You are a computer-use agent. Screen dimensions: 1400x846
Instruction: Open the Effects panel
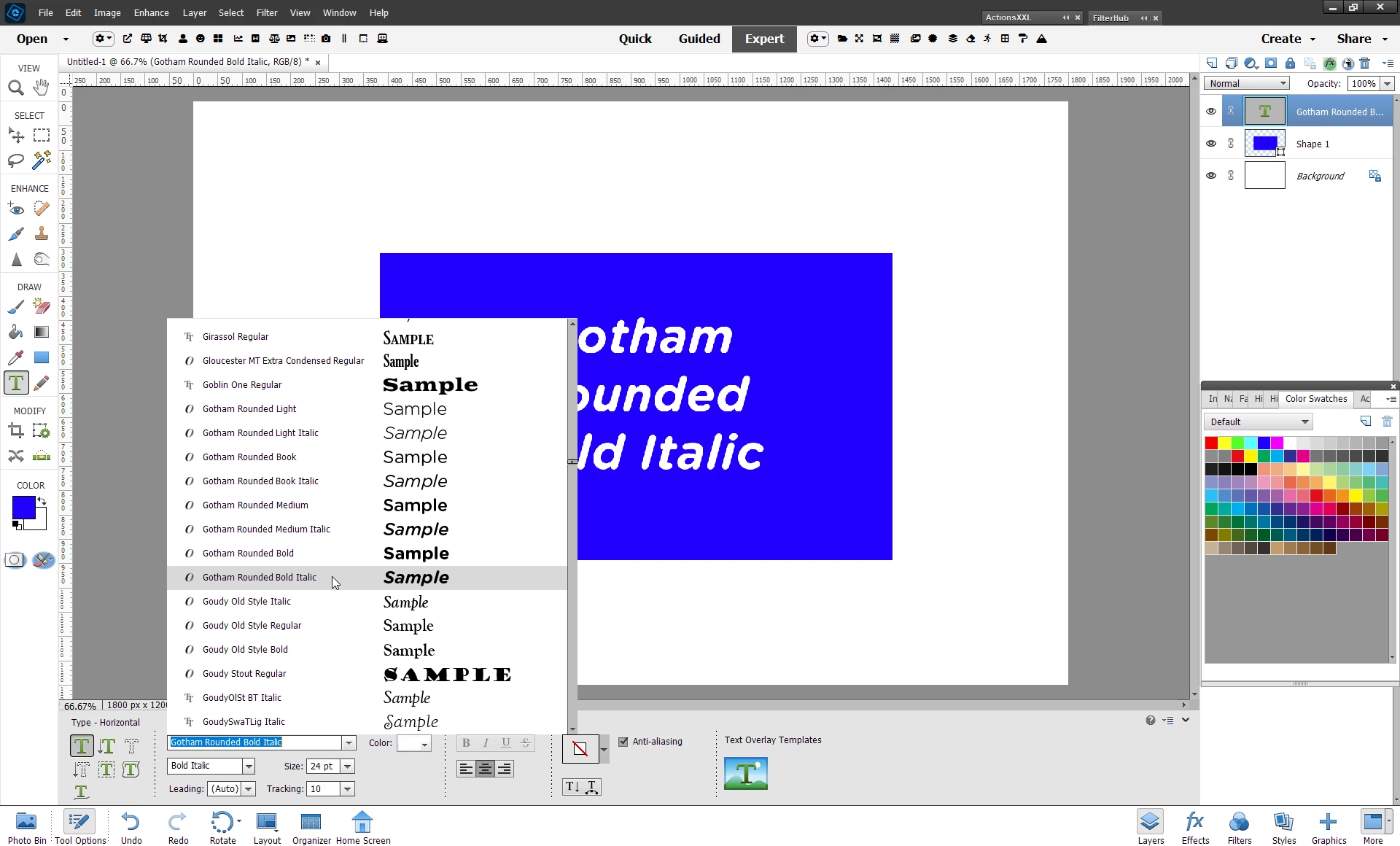pyautogui.click(x=1194, y=828)
